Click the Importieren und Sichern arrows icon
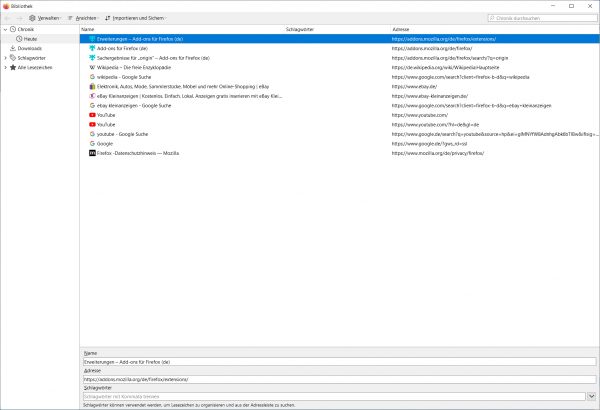 (x=108, y=18)
